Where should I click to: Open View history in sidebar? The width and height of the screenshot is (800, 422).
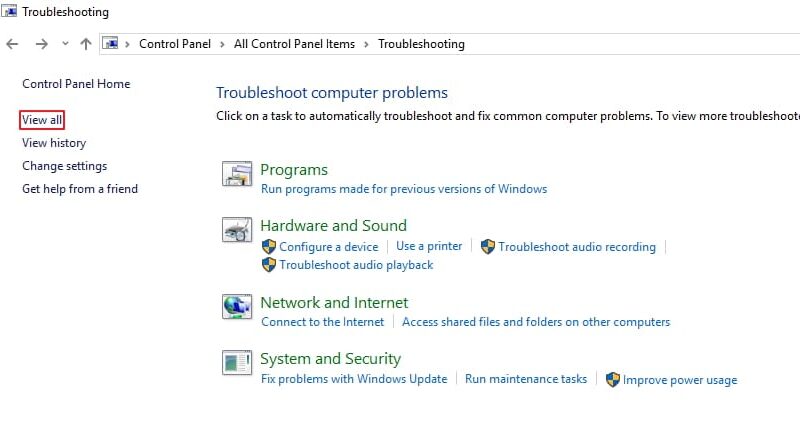coord(54,143)
